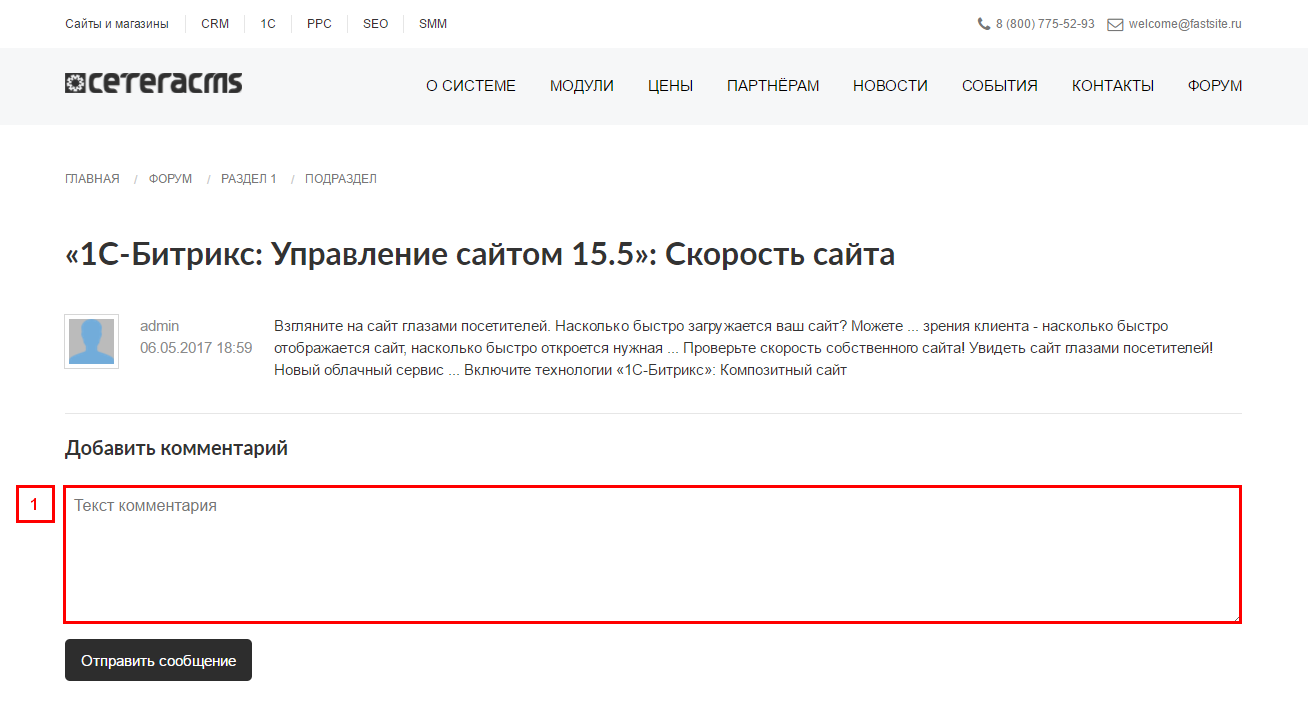Open the Сайты и магазины link

tap(117, 24)
